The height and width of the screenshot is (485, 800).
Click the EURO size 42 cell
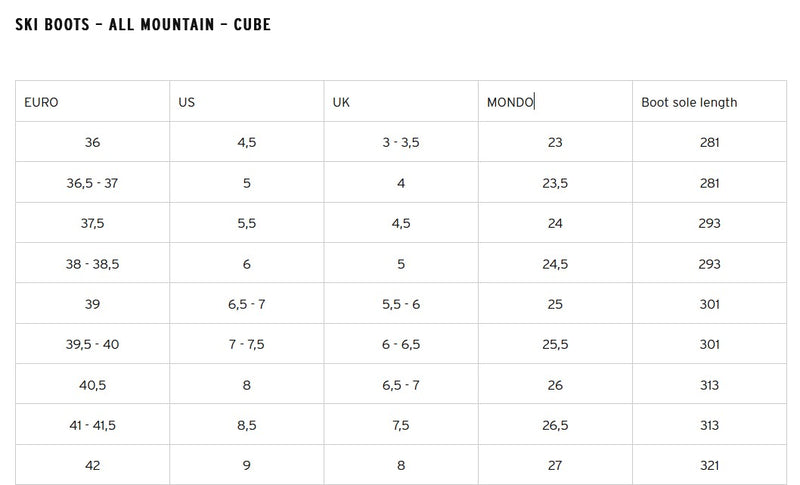pyautogui.click(x=93, y=465)
